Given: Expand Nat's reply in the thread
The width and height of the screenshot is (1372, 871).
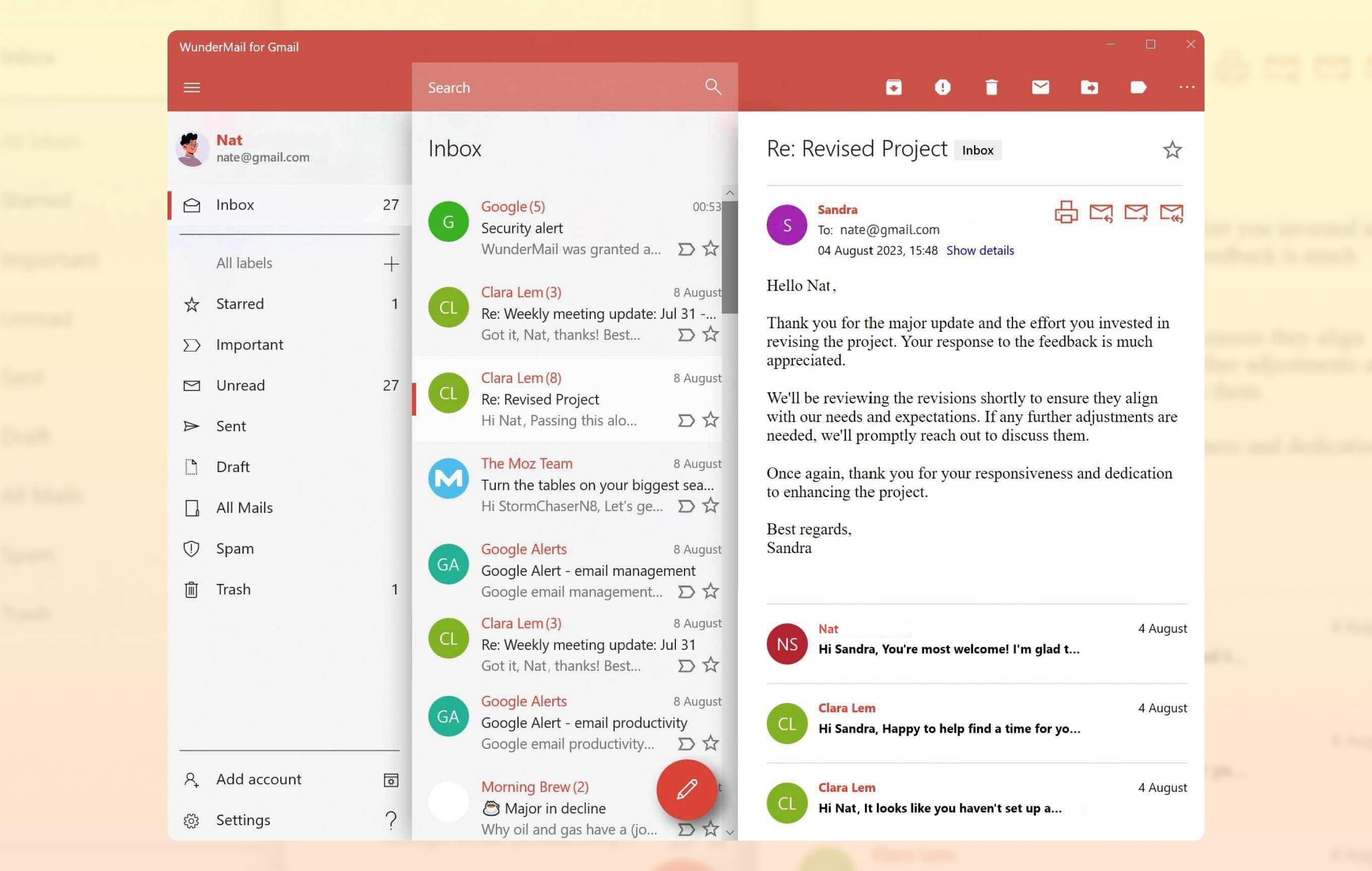Looking at the screenshot, I should coord(968,644).
